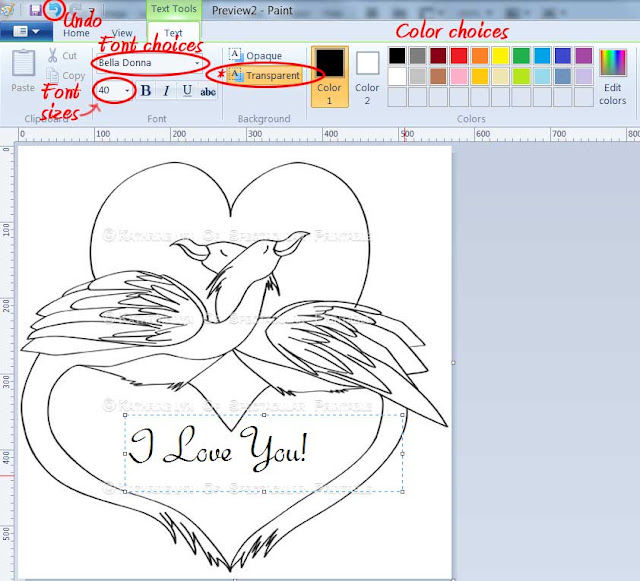640x581 pixels.
Task: Click the Copy icon
Action: tap(52, 75)
